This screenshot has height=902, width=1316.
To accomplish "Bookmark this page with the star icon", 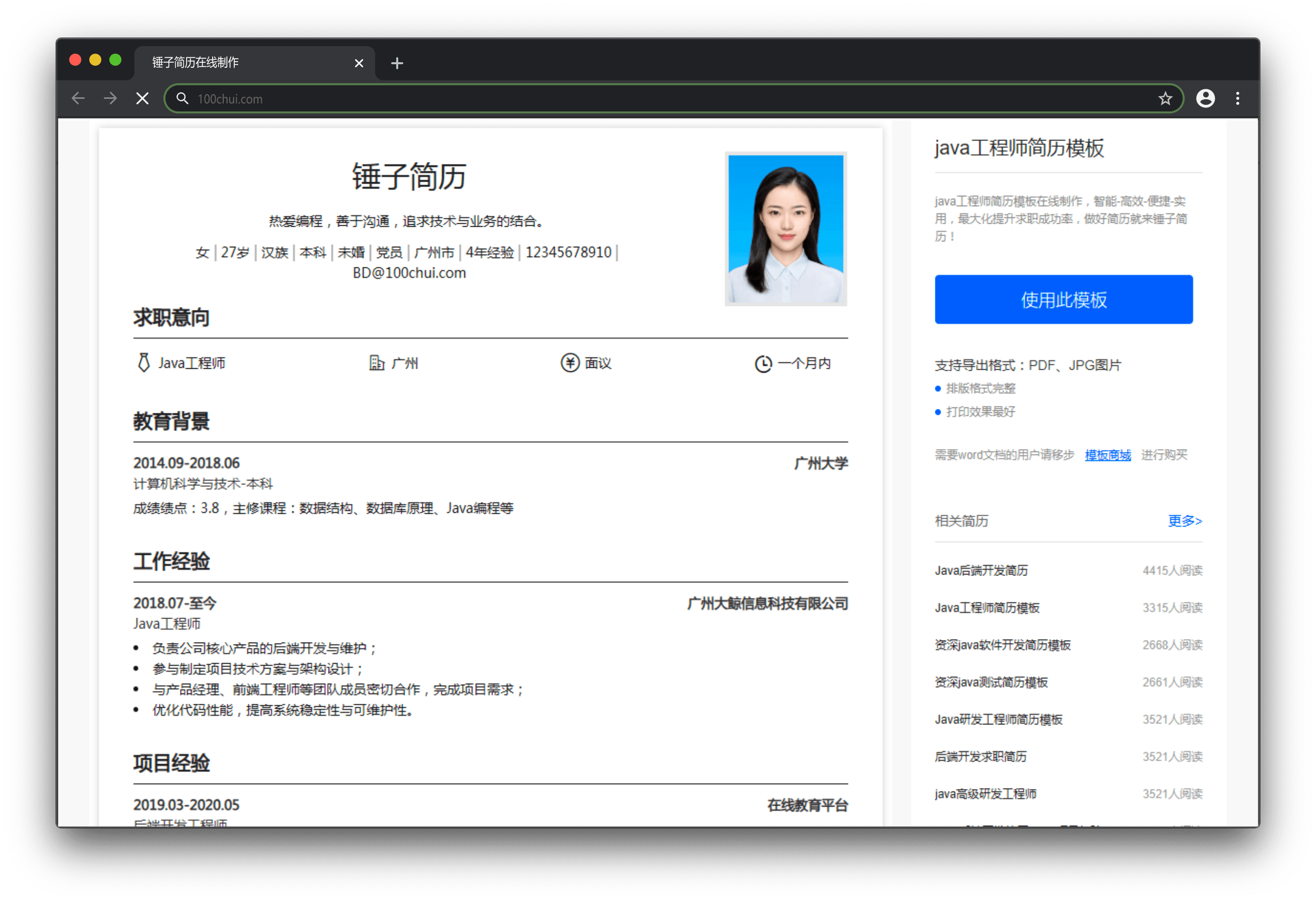I will click(1165, 99).
